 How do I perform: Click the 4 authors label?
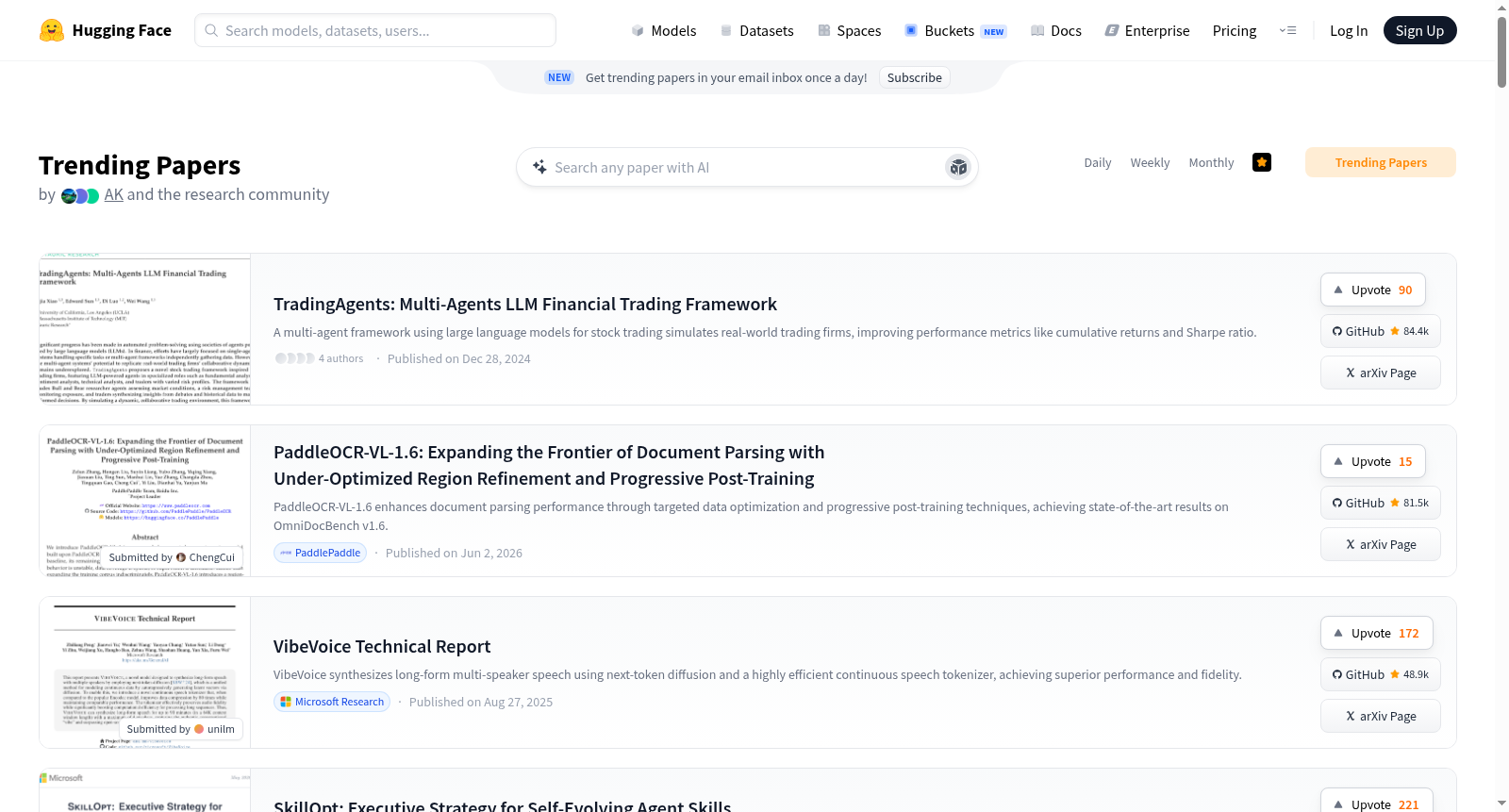(340, 358)
